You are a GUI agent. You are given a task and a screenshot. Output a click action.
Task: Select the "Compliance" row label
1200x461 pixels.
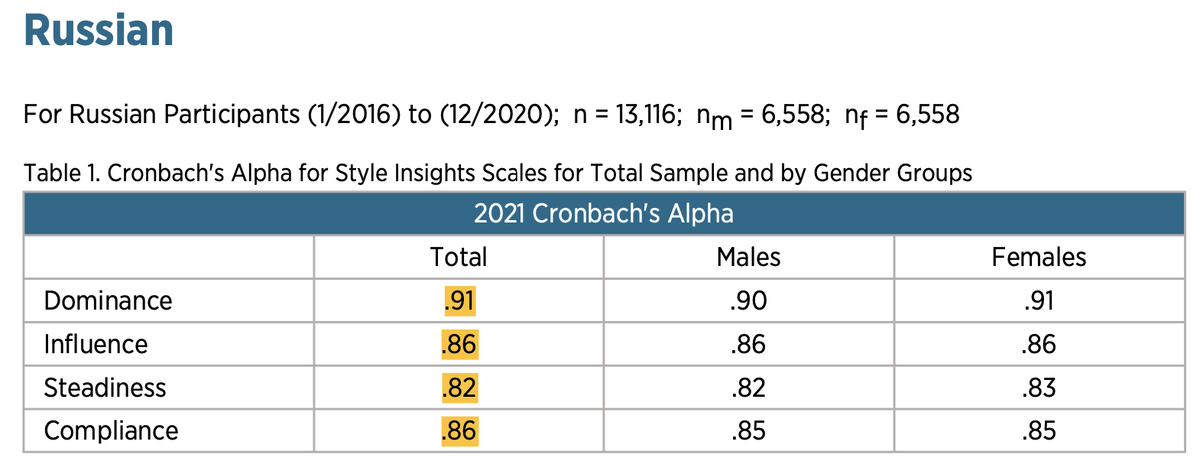[x=111, y=431]
